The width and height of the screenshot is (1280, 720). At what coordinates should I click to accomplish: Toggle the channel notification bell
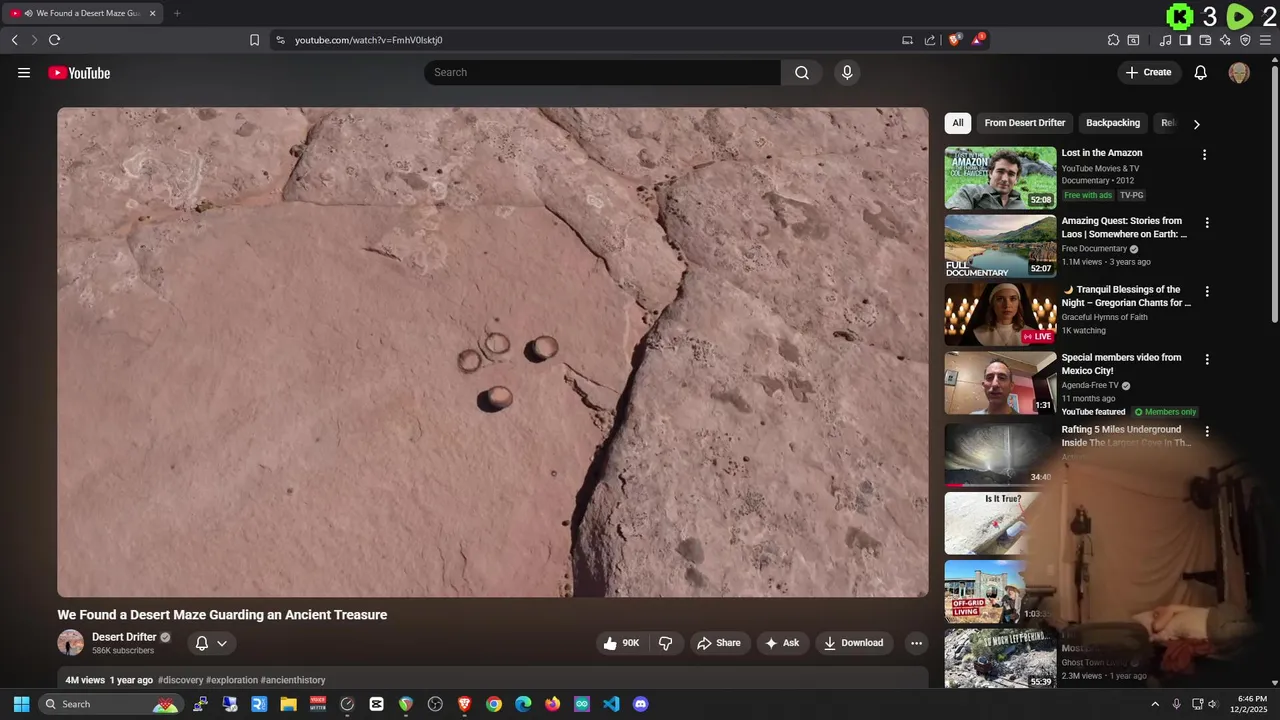(202, 643)
